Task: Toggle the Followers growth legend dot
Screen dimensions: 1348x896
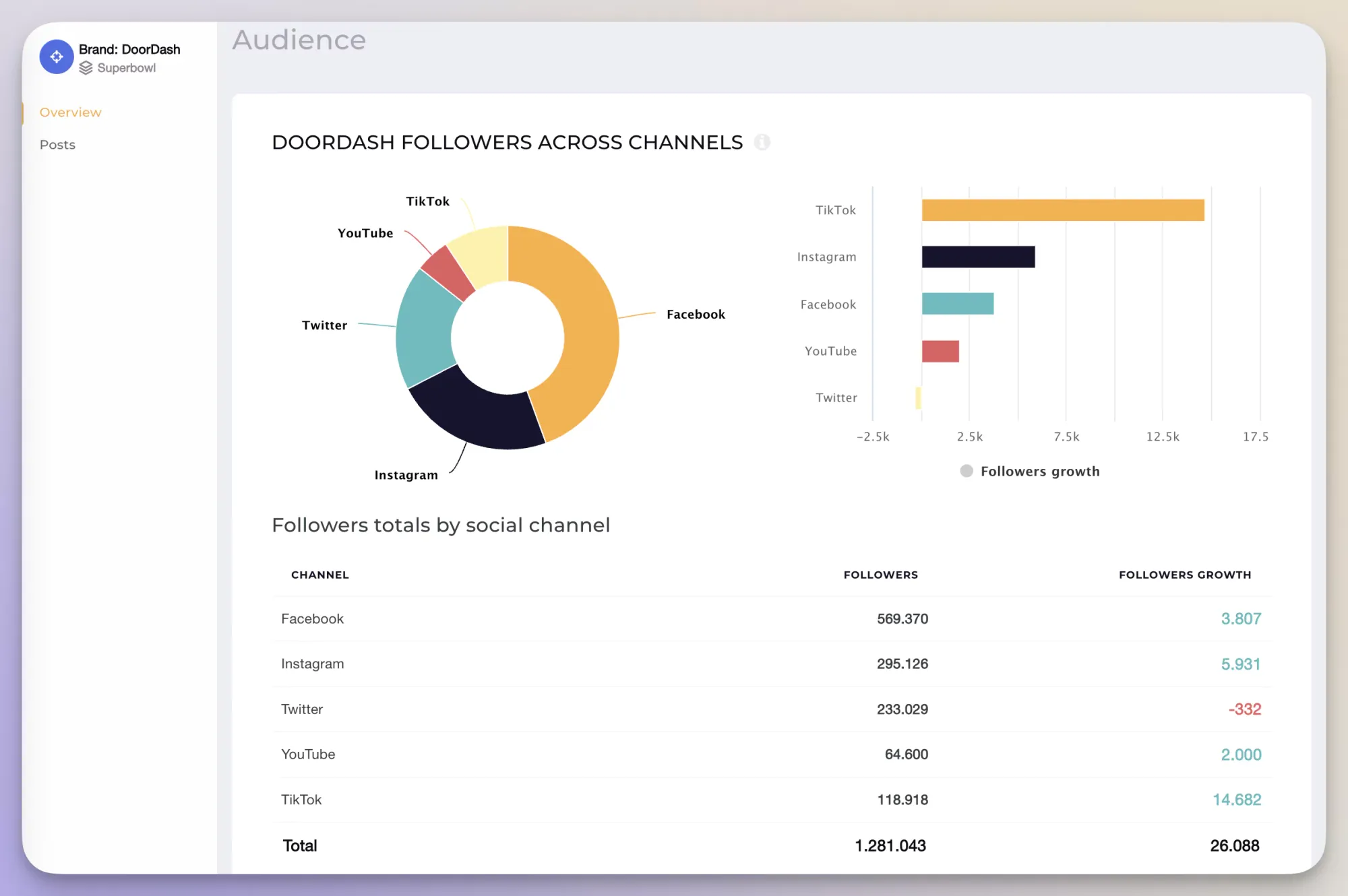Action: 967,471
